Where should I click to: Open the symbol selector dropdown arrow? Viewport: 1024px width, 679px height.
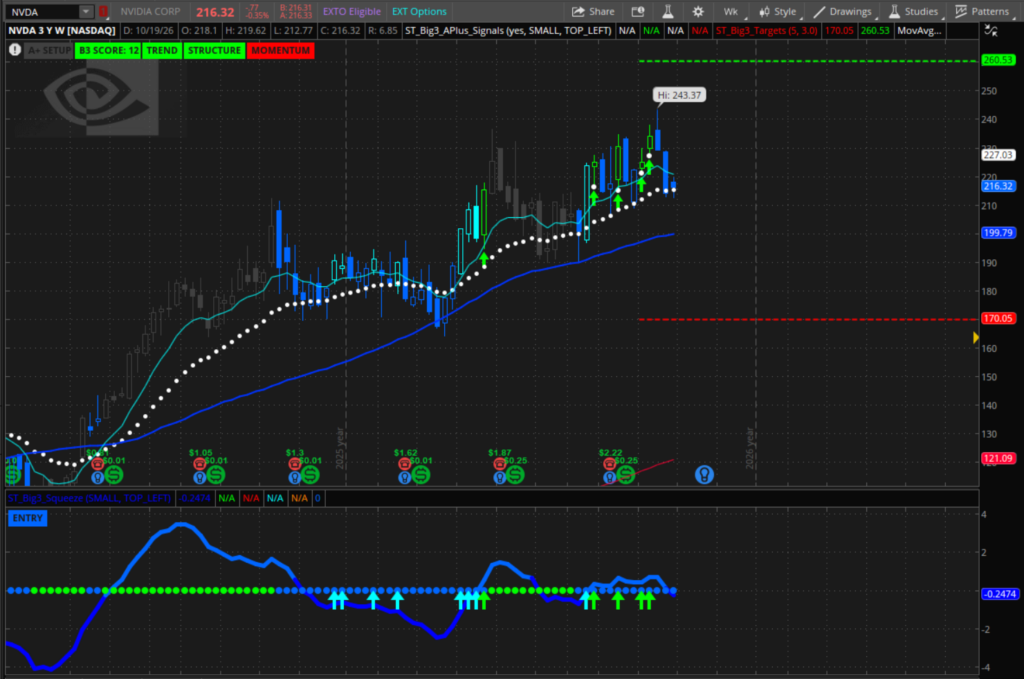tap(86, 12)
